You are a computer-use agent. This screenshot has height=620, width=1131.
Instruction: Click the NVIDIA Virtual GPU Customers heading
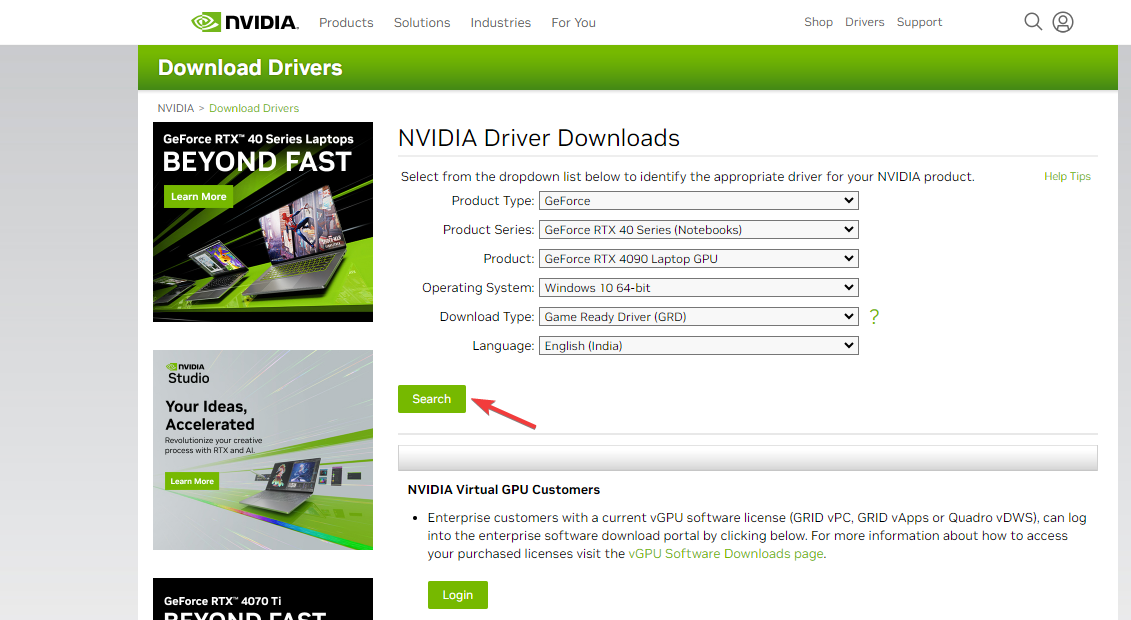503,490
